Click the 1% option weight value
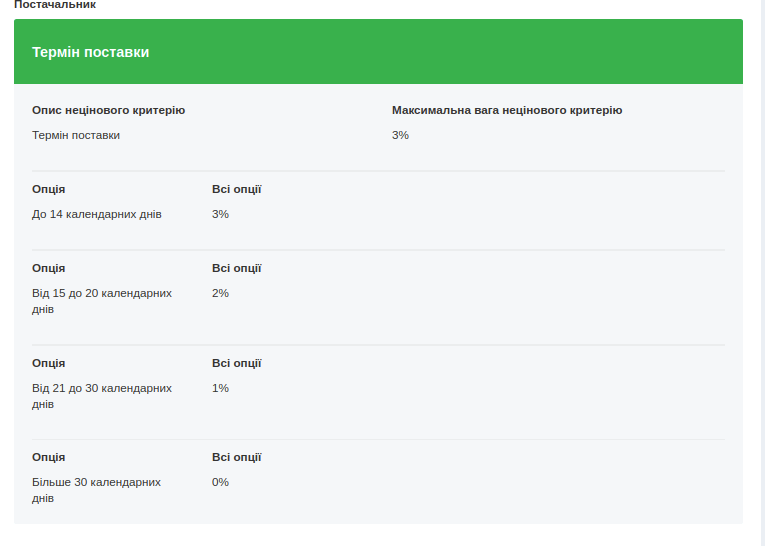This screenshot has width=765, height=546. [220, 388]
